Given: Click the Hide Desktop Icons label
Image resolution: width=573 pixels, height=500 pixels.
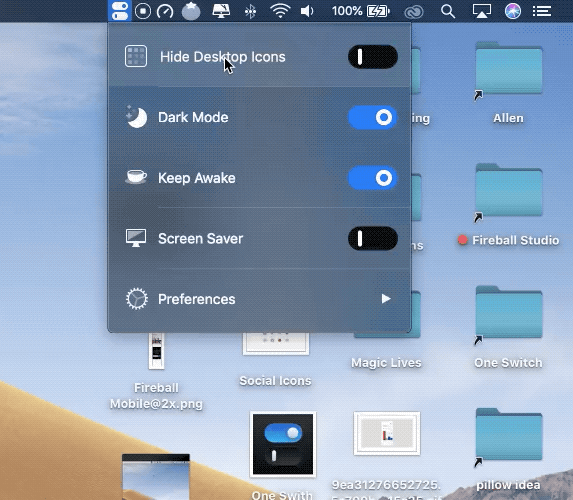Looking at the screenshot, I should point(223,57).
